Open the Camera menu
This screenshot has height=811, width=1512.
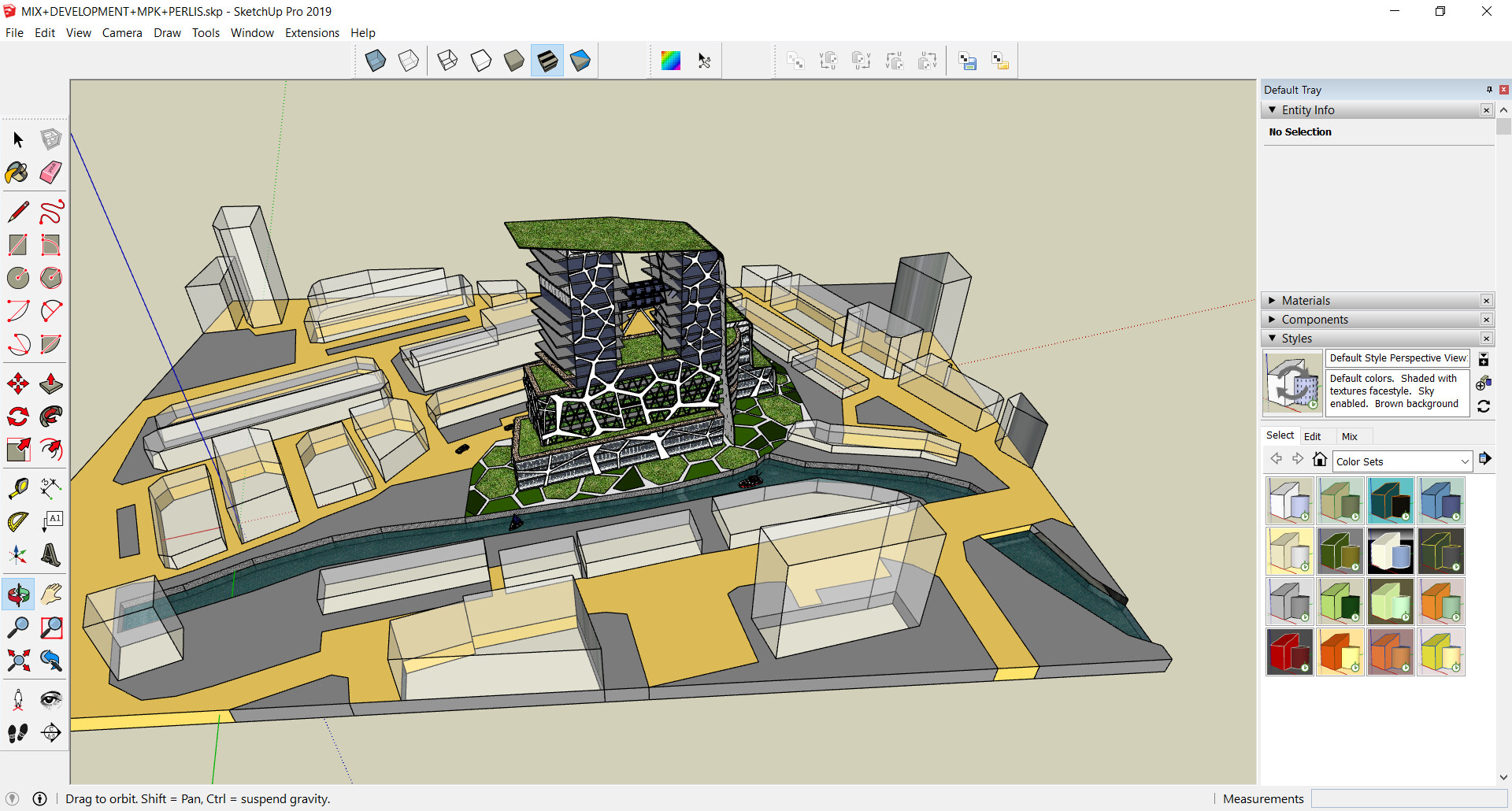122,33
